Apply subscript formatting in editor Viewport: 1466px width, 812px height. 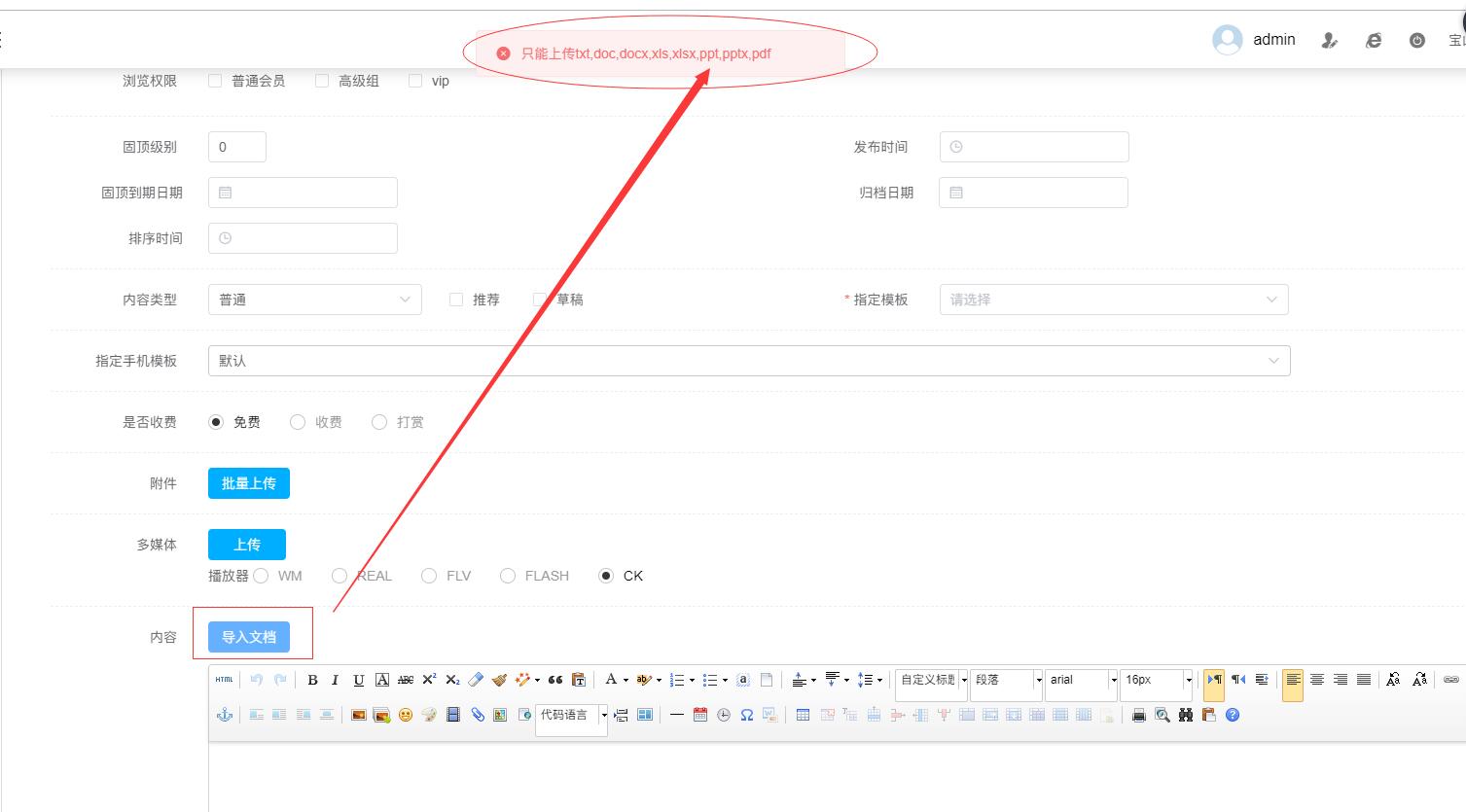coord(452,680)
